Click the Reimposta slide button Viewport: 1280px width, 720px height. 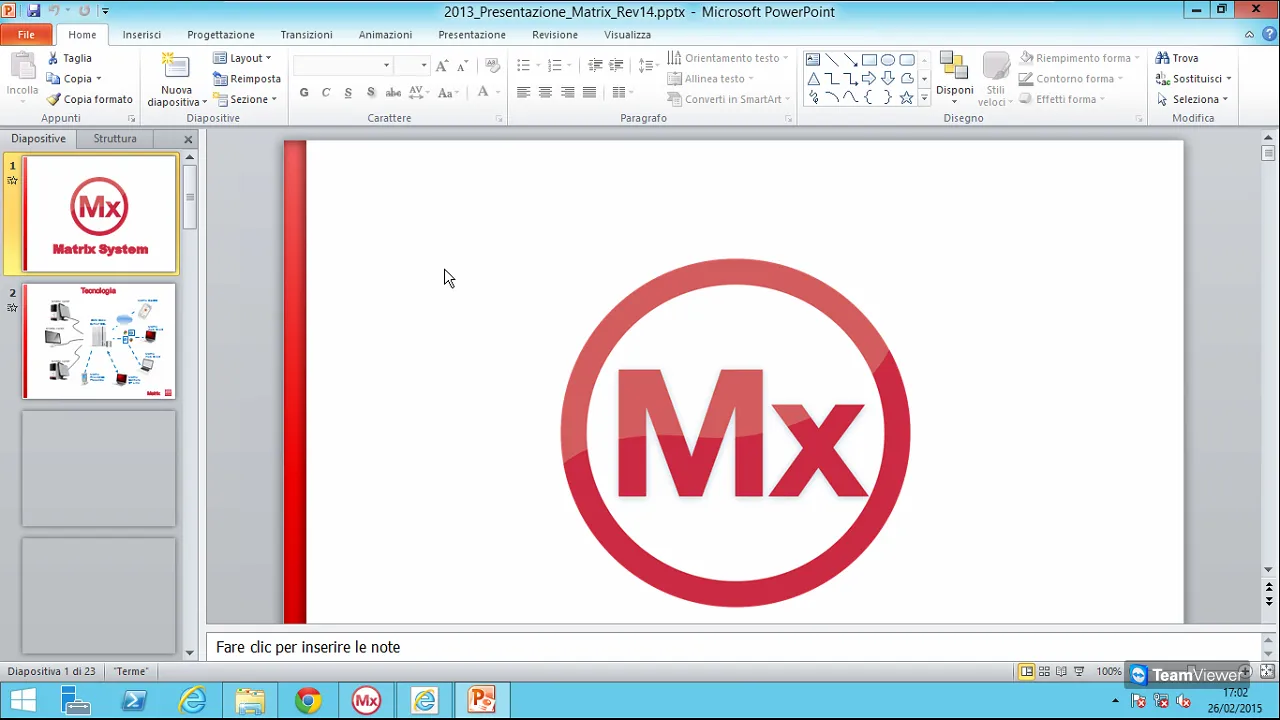pos(247,79)
